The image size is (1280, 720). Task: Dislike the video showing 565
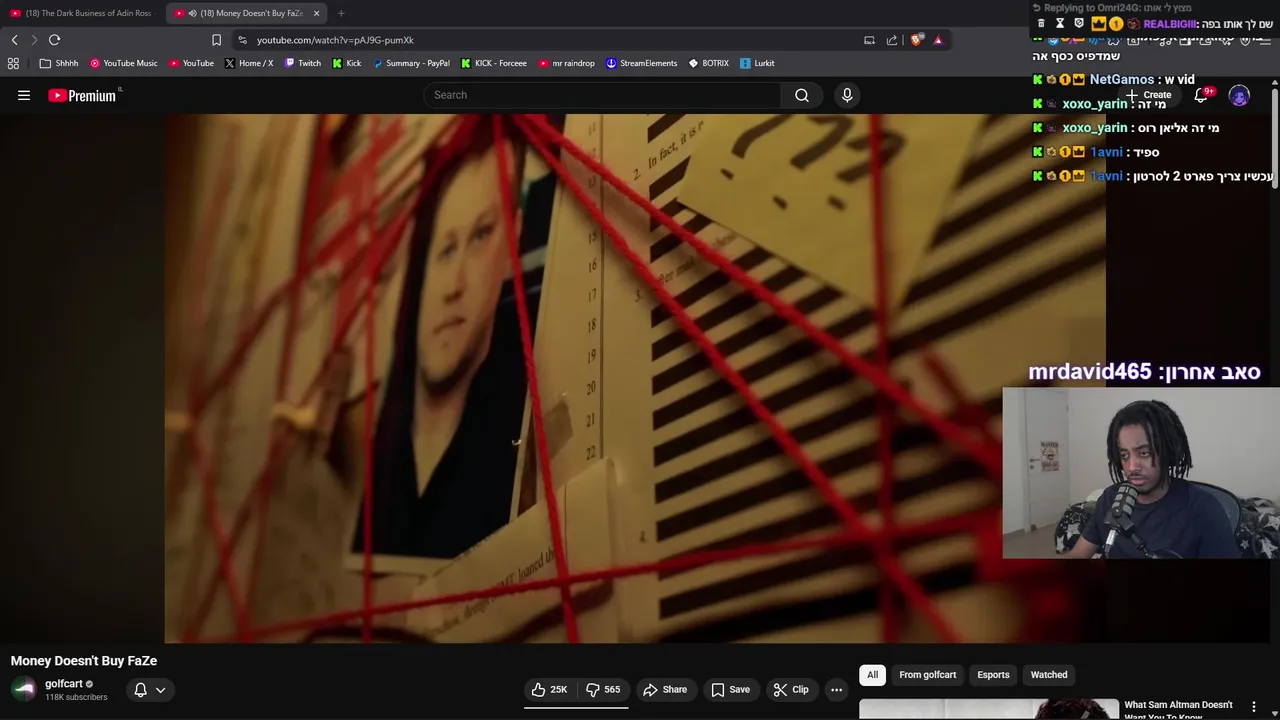click(603, 689)
